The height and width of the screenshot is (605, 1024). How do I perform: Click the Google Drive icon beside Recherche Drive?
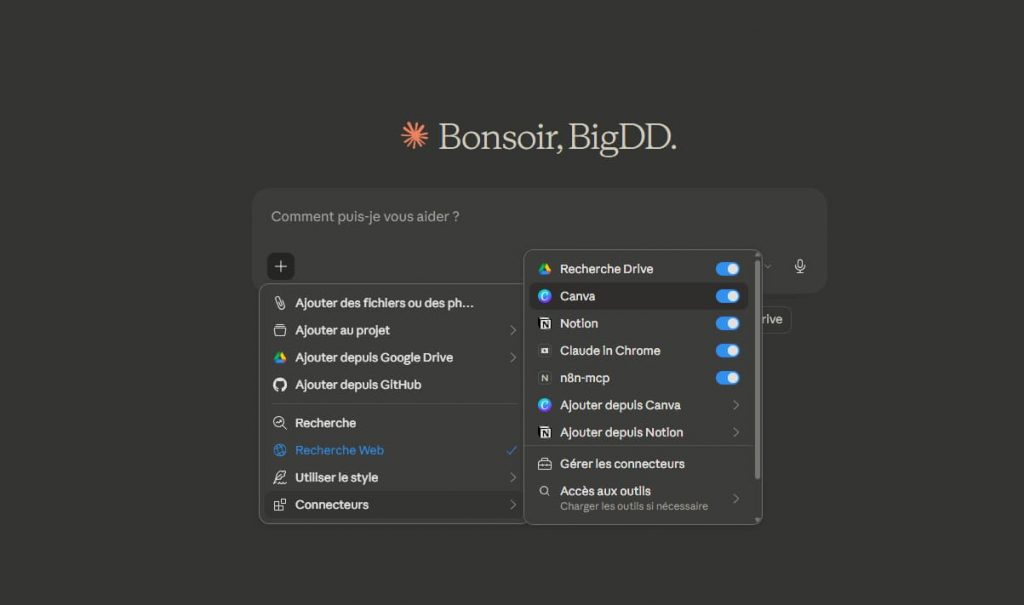545,269
